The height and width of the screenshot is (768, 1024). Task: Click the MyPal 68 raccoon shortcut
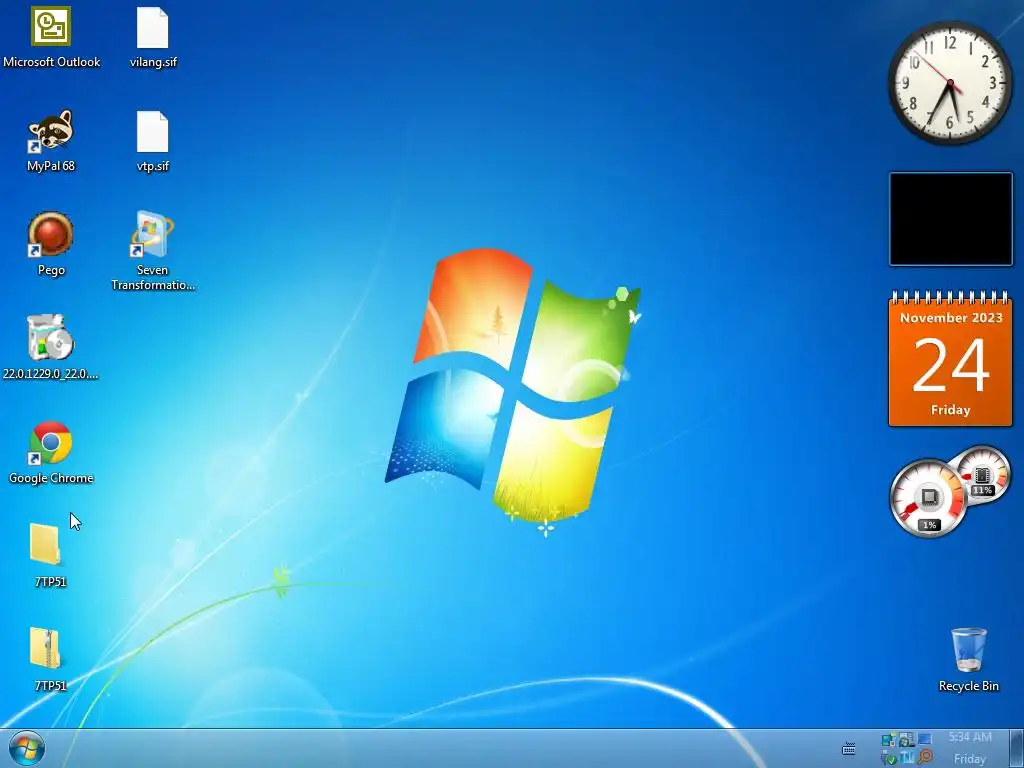tap(51, 140)
